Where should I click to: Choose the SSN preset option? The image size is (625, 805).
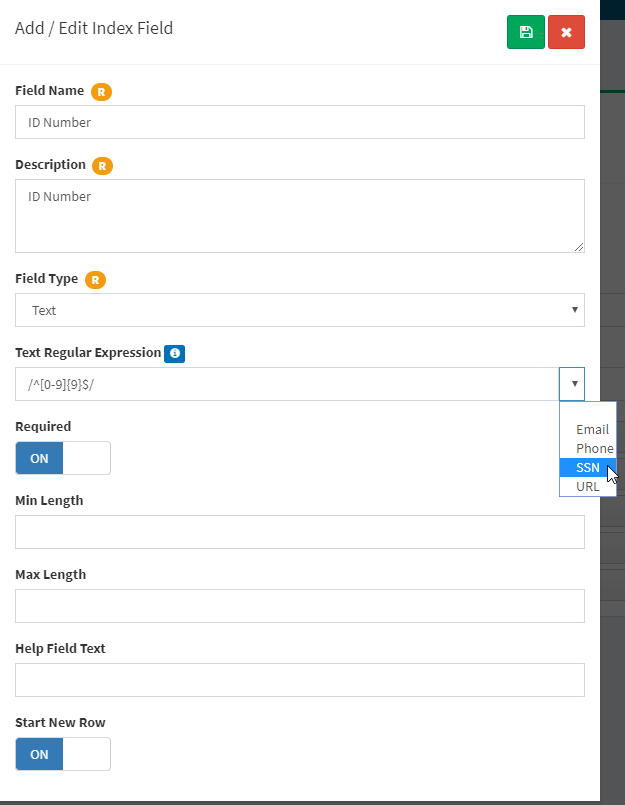[x=588, y=467]
